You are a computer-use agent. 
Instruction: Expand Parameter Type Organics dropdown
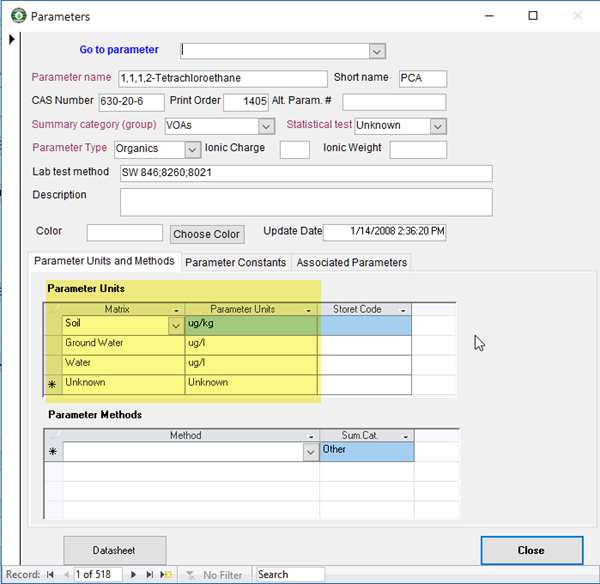[192, 150]
